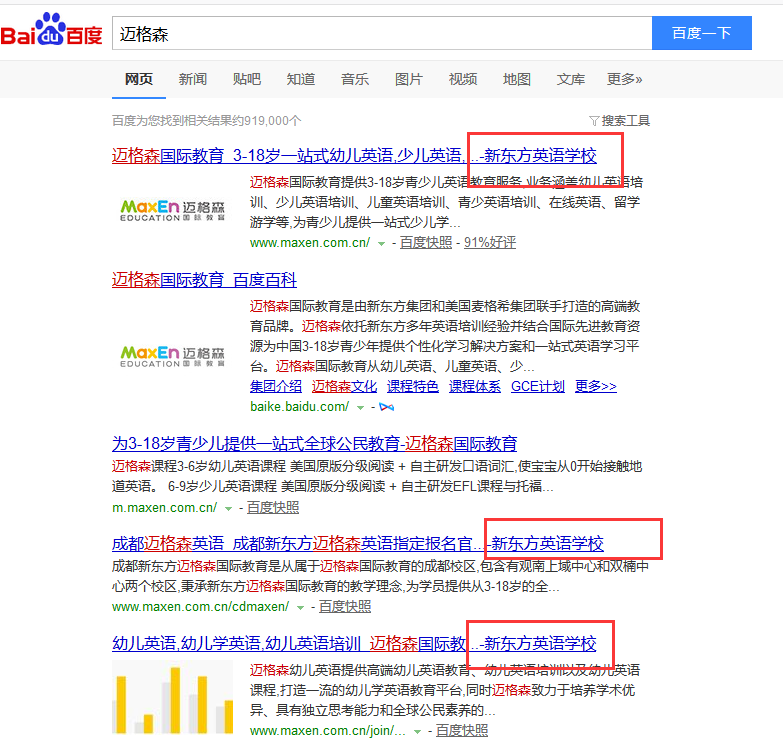Viewport: 783px width, 743px height.
Task: Open the 文库 tab
Action: coord(571,79)
